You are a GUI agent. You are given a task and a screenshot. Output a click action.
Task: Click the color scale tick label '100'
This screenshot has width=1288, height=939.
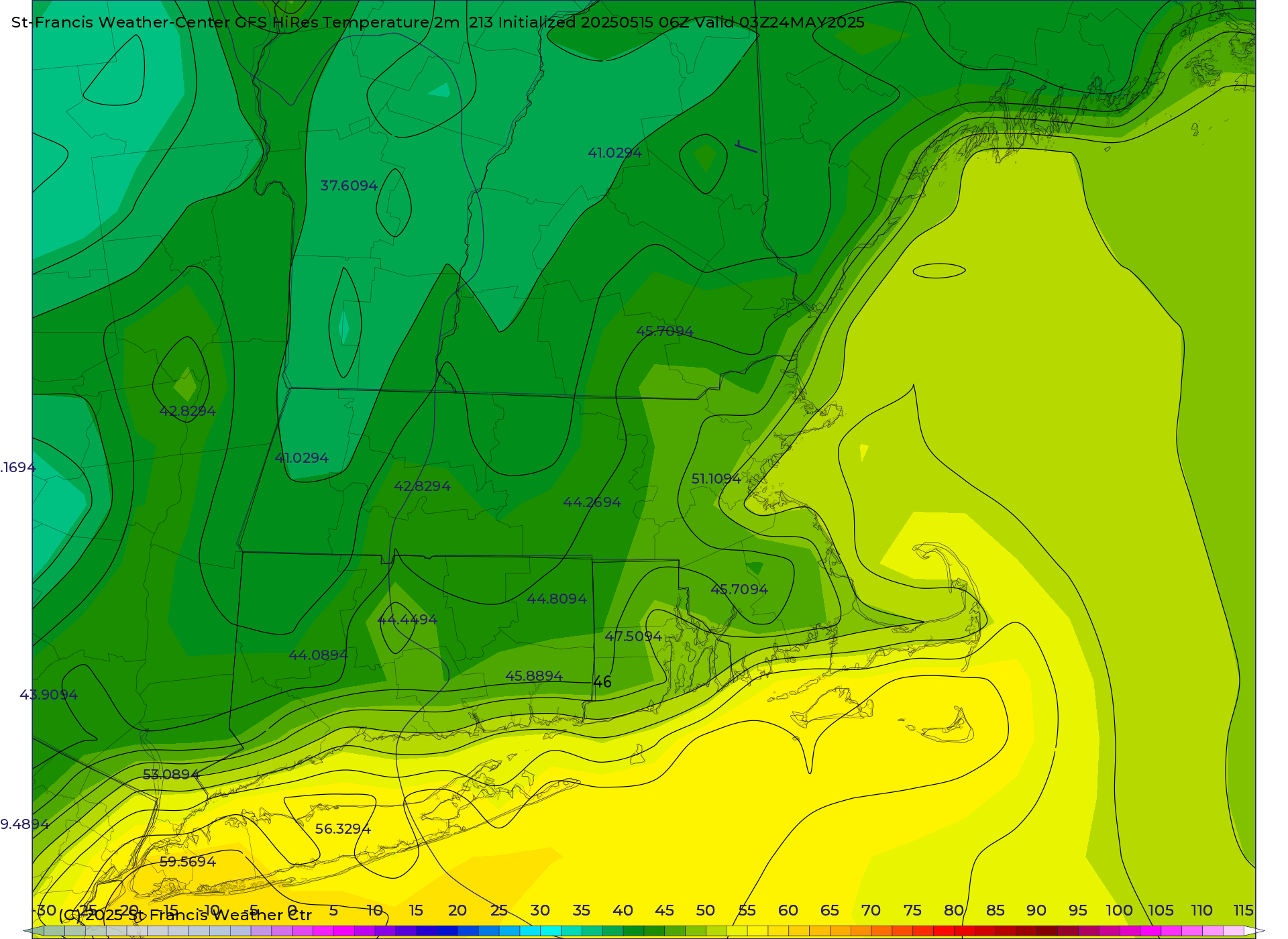pos(1119,910)
